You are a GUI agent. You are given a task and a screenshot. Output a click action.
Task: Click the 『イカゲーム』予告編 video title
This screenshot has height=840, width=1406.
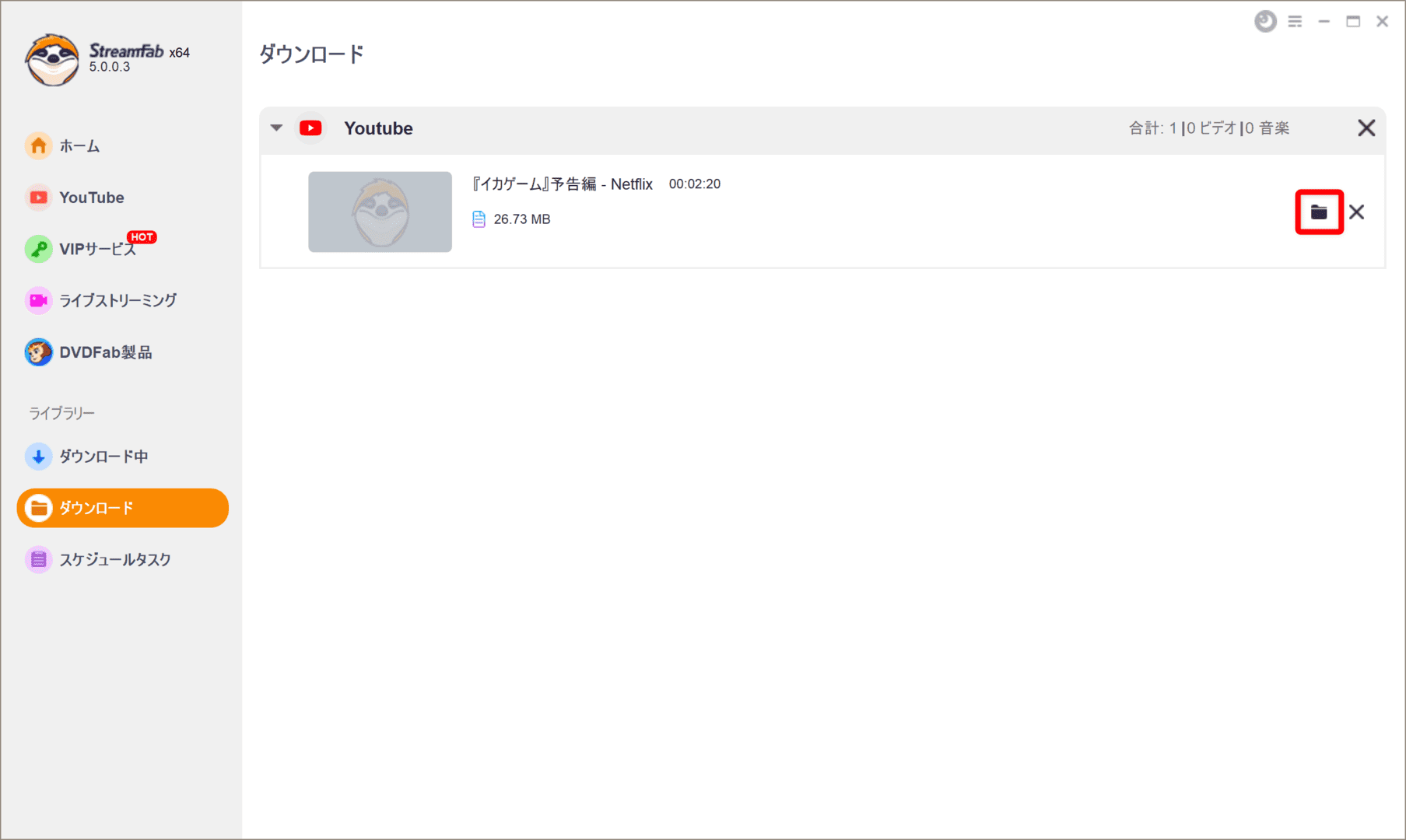(562, 184)
